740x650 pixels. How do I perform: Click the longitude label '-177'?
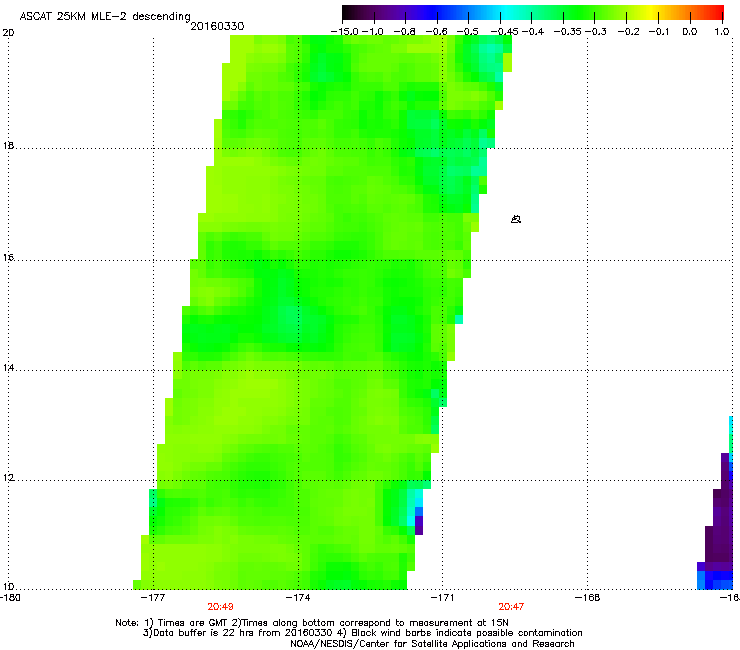coord(154,597)
